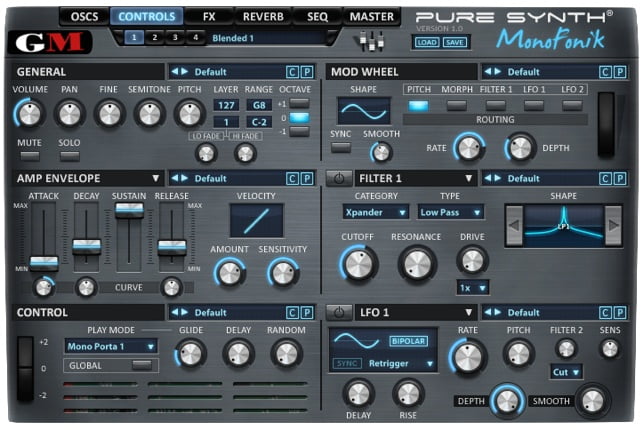The image size is (644, 430).
Task: Click the BIPOLAR button in LFO 1
Action: click(407, 341)
